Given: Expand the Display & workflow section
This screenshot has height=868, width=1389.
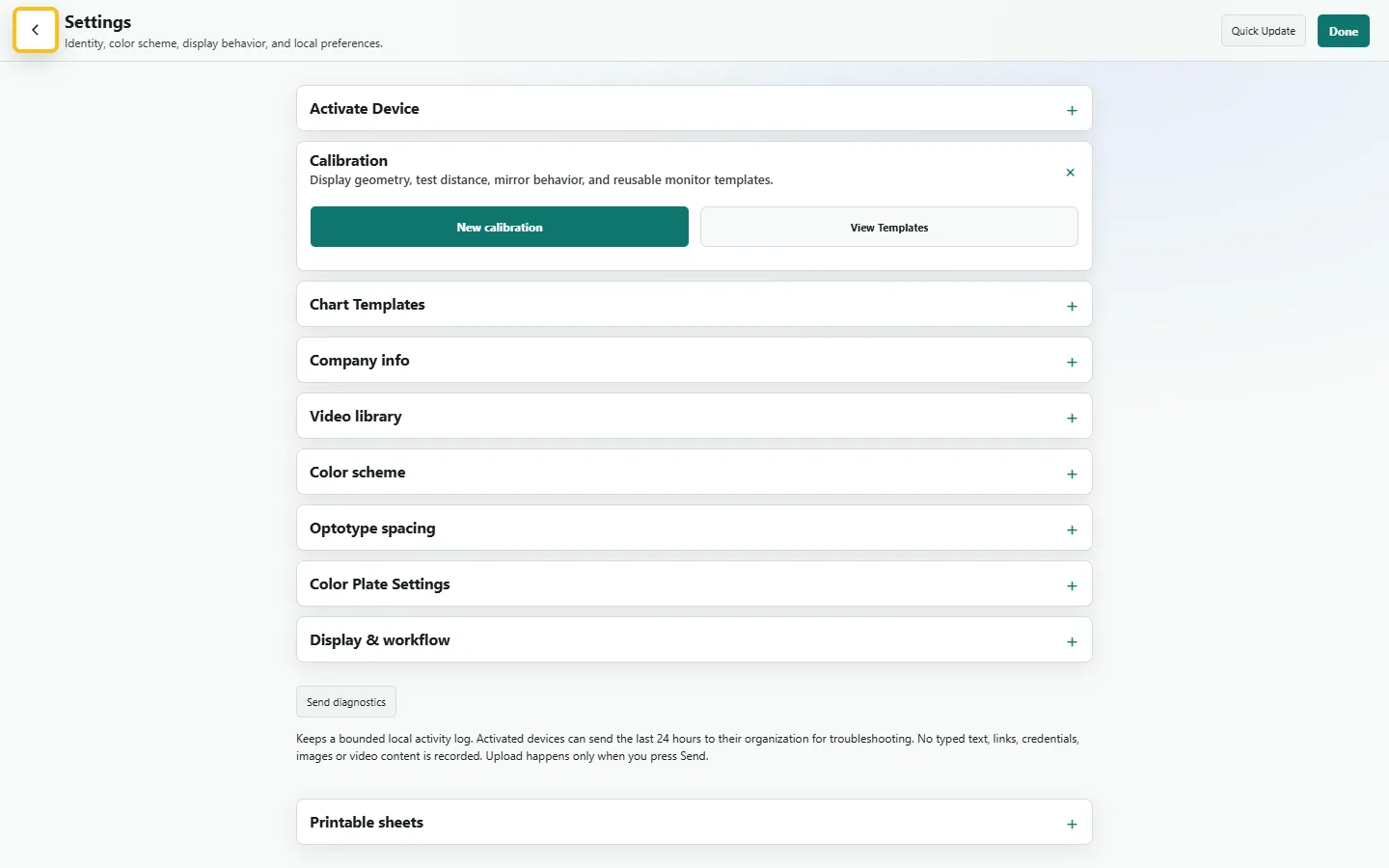Looking at the screenshot, I should 694,640.
